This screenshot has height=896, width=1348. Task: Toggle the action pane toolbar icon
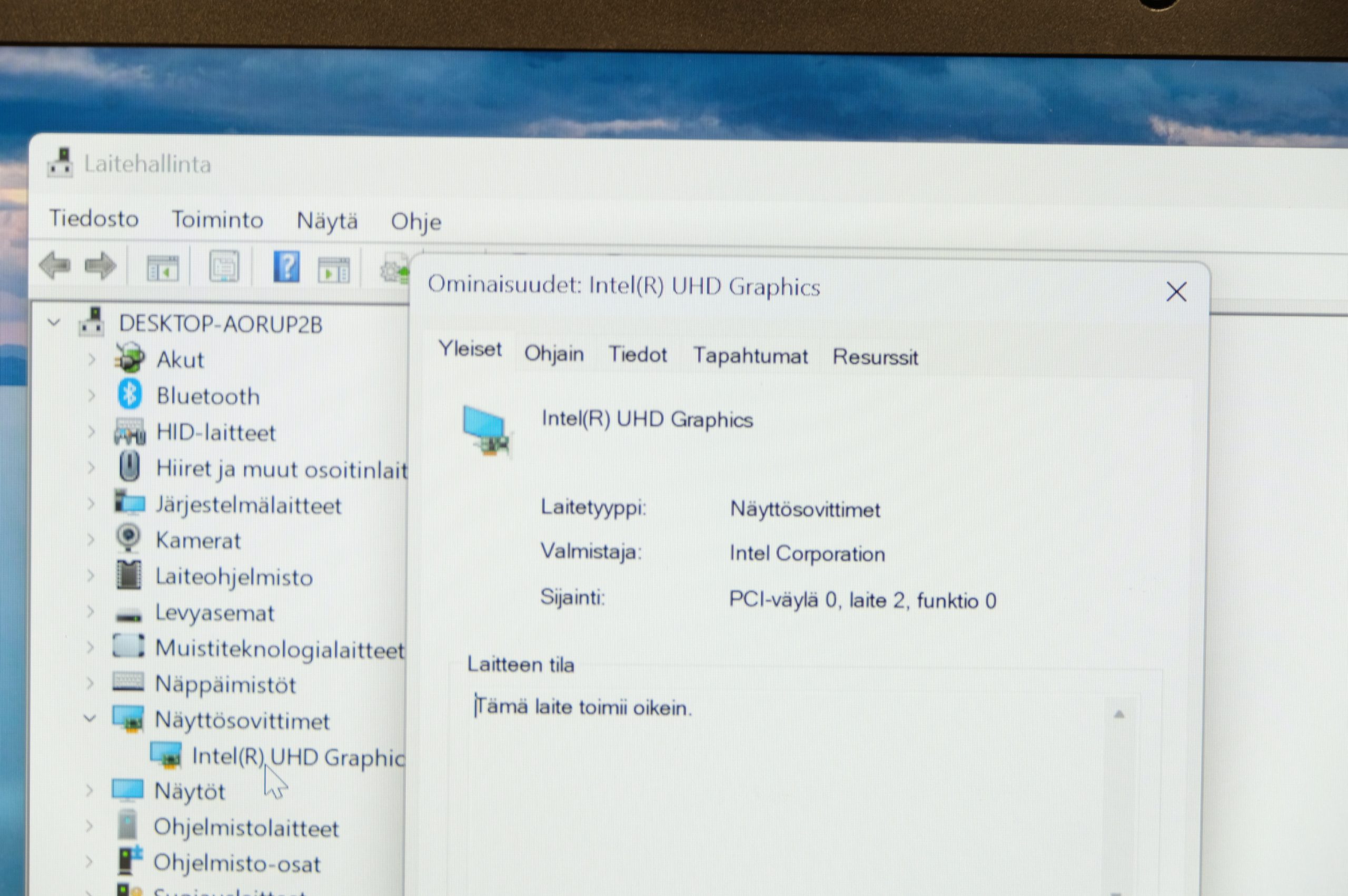[334, 270]
